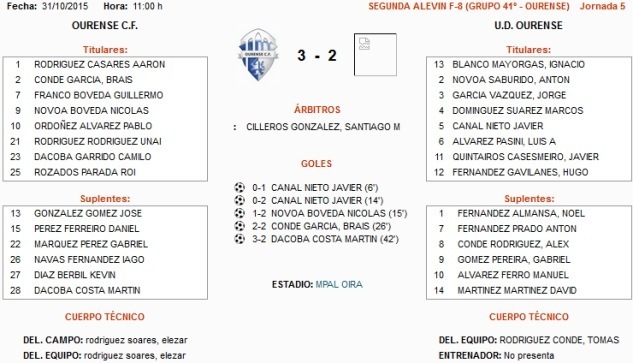Open the MPAL OIRA stadium link
The width and height of the screenshot is (633, 363).
coord(339,284)
